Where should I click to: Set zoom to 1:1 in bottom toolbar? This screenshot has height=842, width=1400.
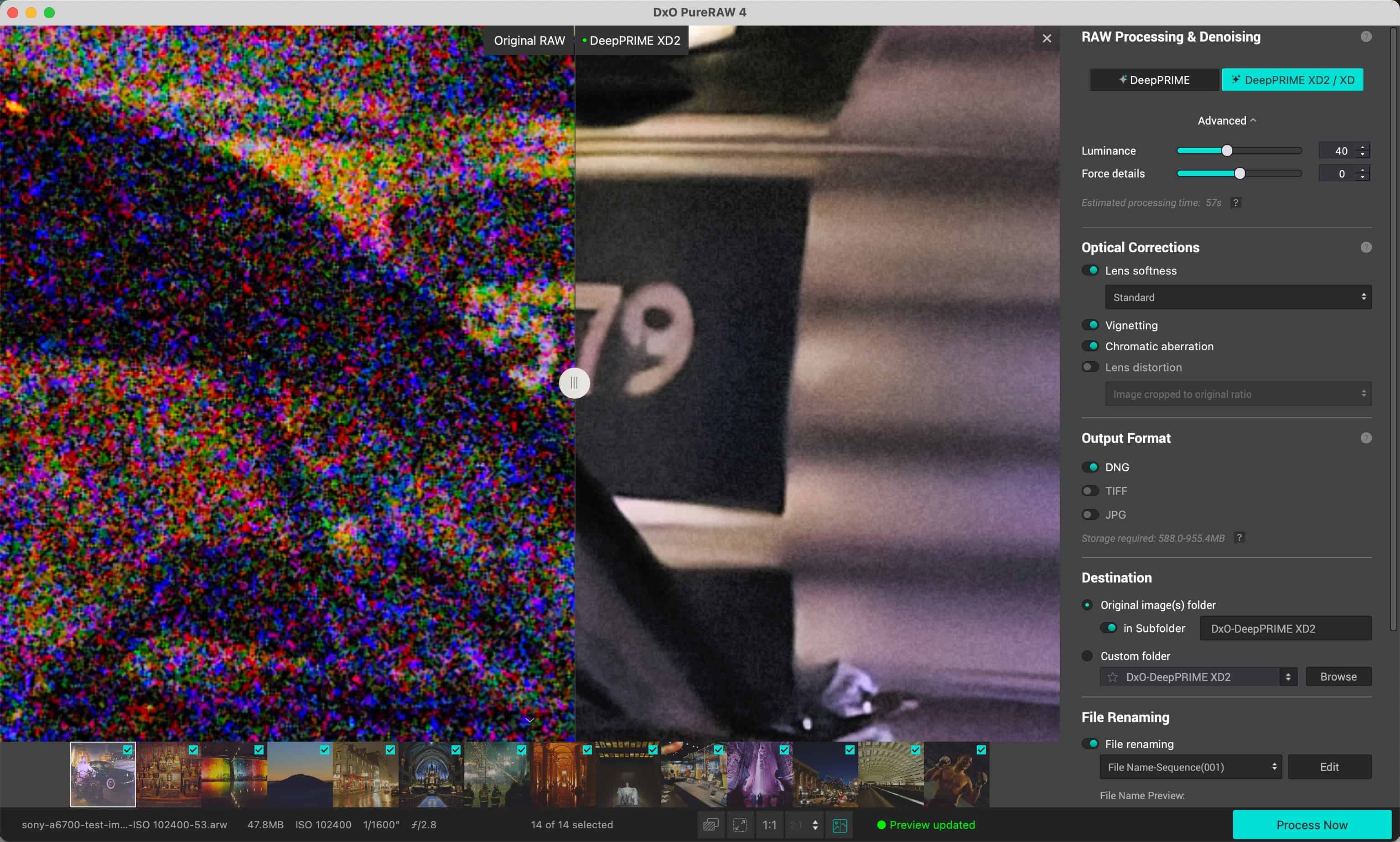tap(769, 824)
